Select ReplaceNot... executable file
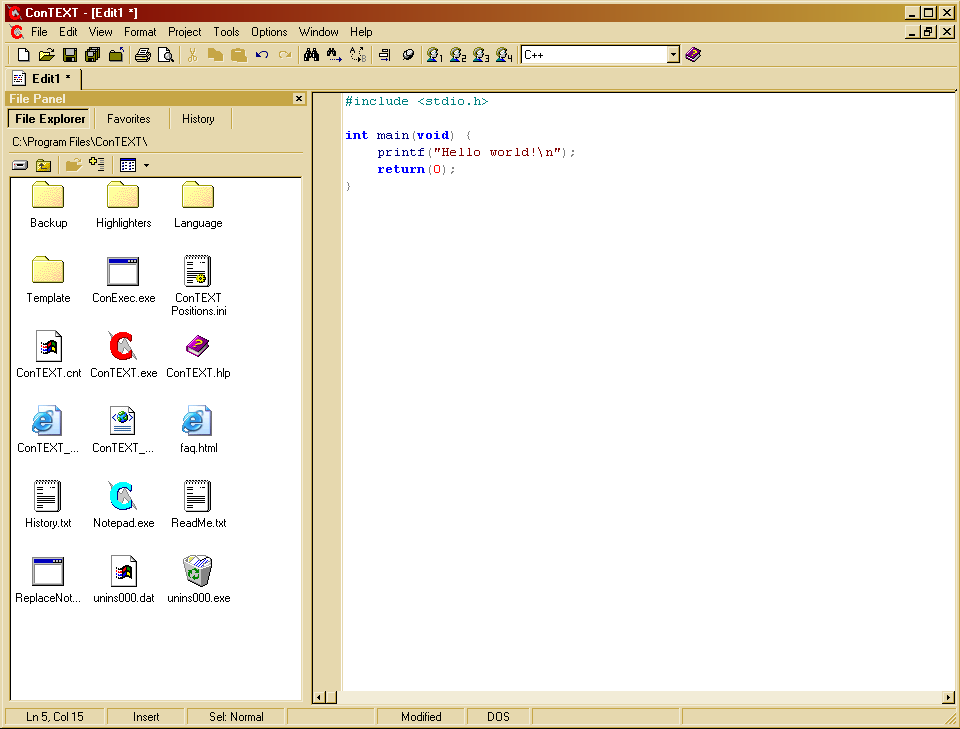 48,580
